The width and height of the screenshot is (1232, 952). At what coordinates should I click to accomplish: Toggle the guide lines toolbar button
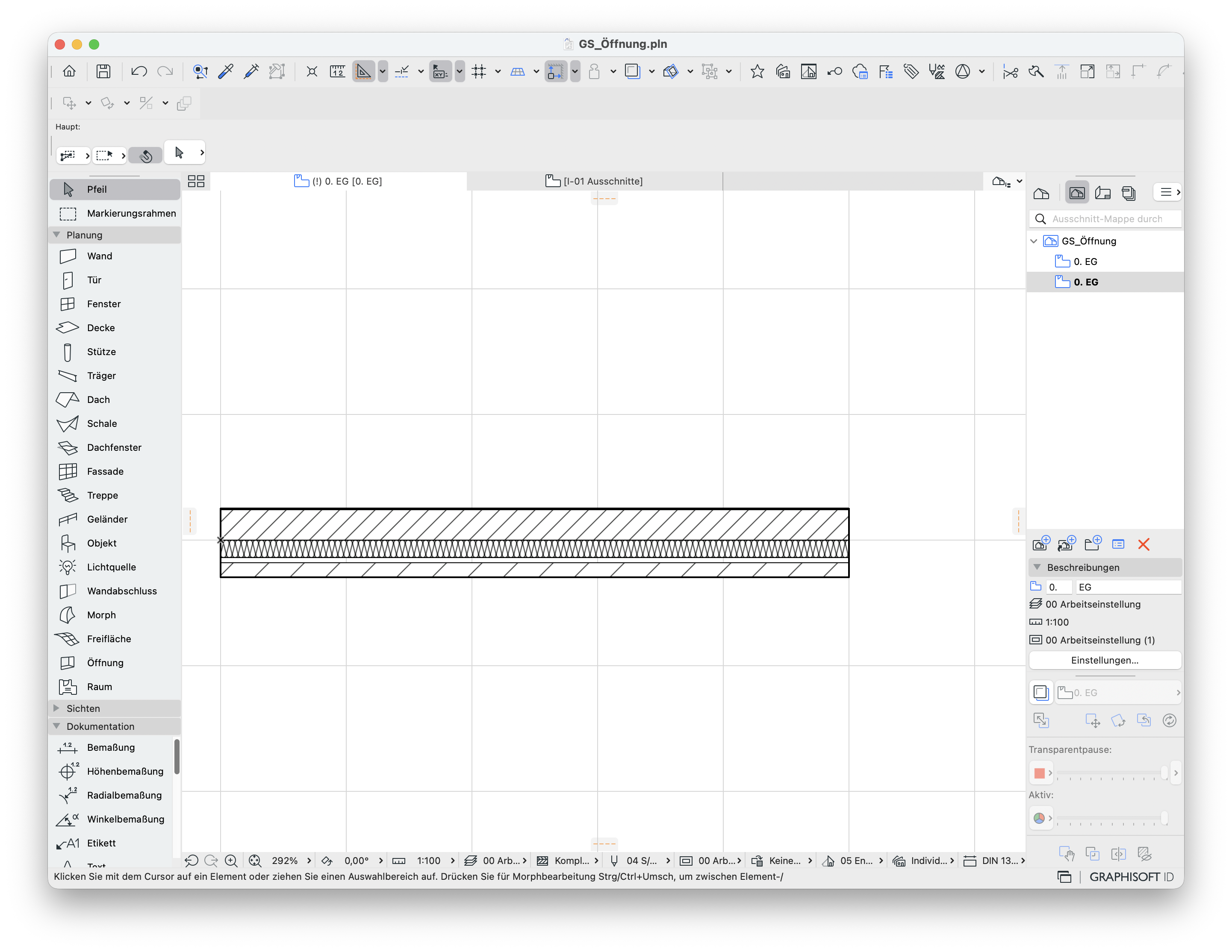pyautogui.click(x=364, y=72)
